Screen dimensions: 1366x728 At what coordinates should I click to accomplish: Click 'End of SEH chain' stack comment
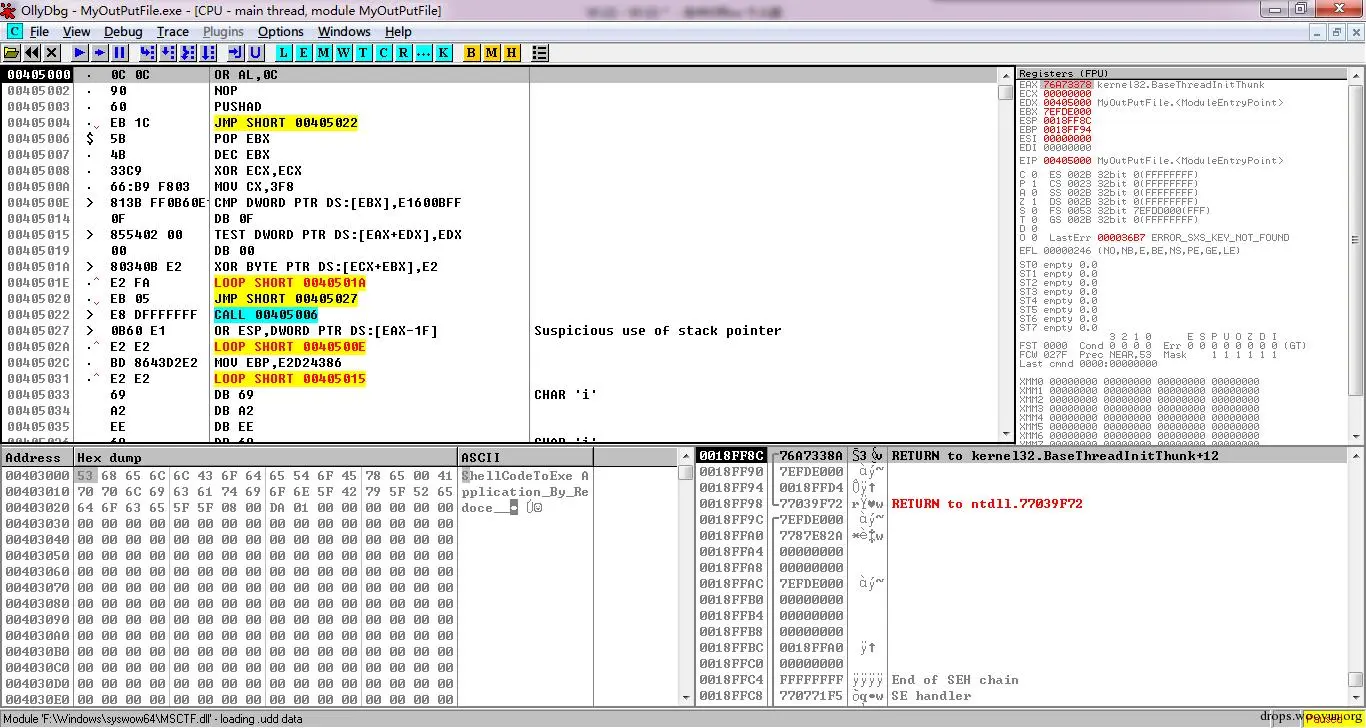955,680
